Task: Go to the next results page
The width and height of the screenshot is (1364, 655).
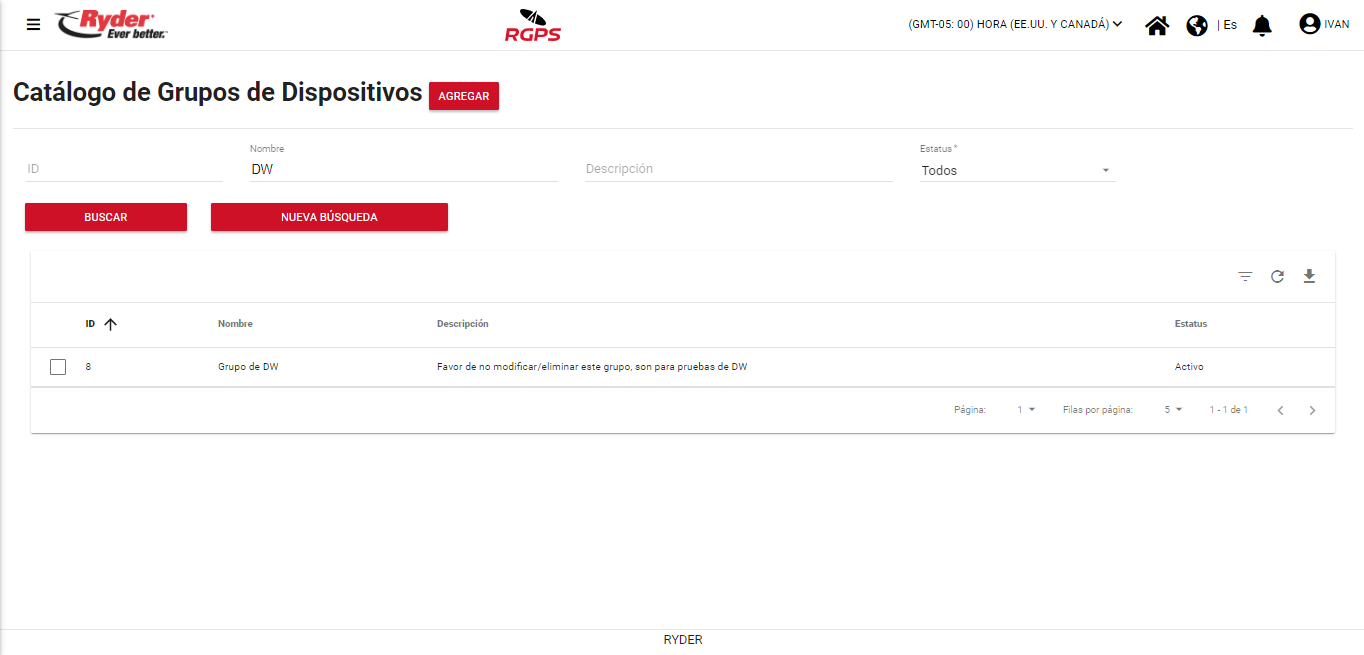Action: coord(1312,410)
